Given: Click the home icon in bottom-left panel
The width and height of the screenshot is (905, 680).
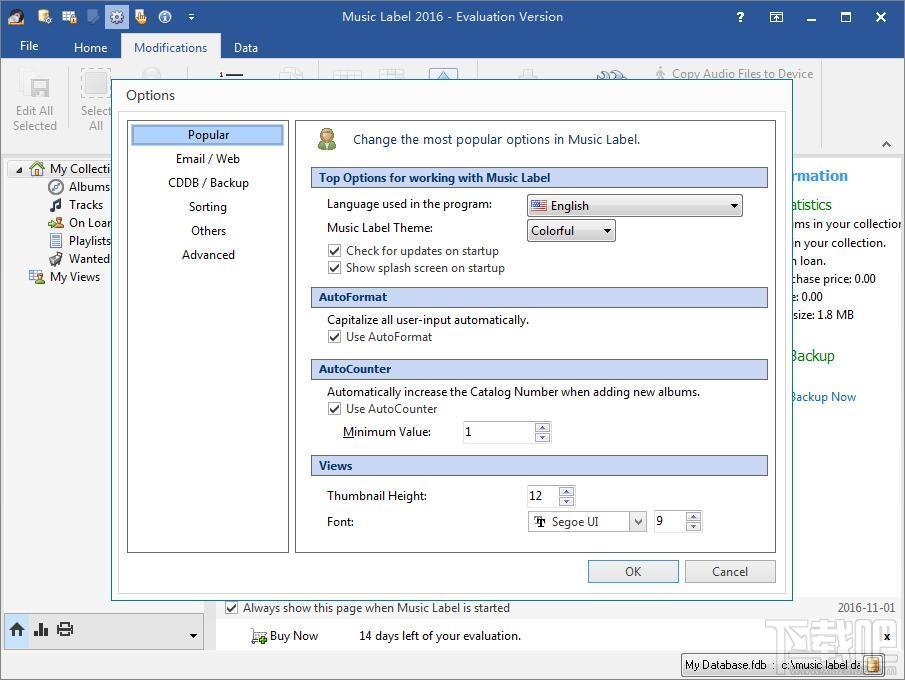Looking at the screenshot, I should click(x=17, y=629).
